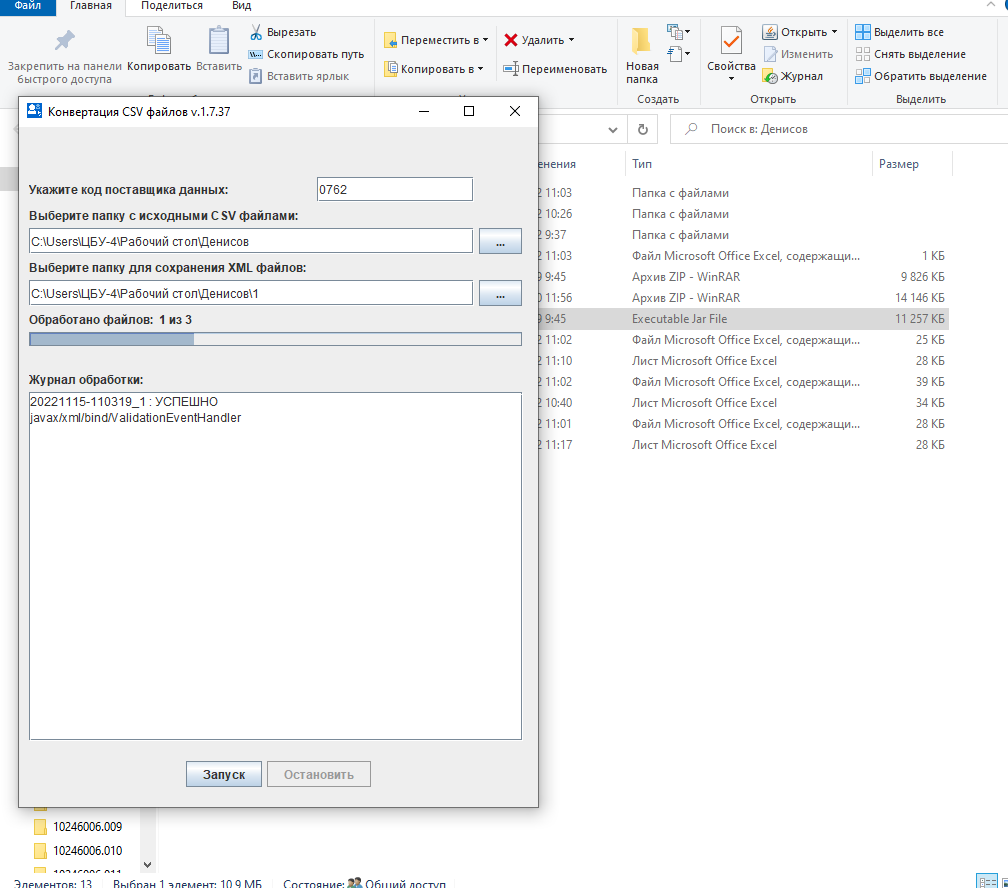
Task: Click the Копировать icon in the ribbon
Action: [x=159, y=42]
